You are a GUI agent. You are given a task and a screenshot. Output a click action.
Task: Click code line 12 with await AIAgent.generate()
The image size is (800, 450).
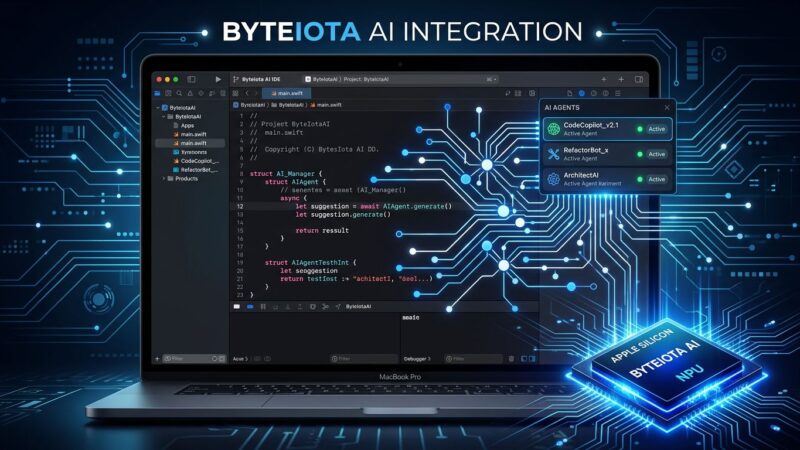pos(373,207)
